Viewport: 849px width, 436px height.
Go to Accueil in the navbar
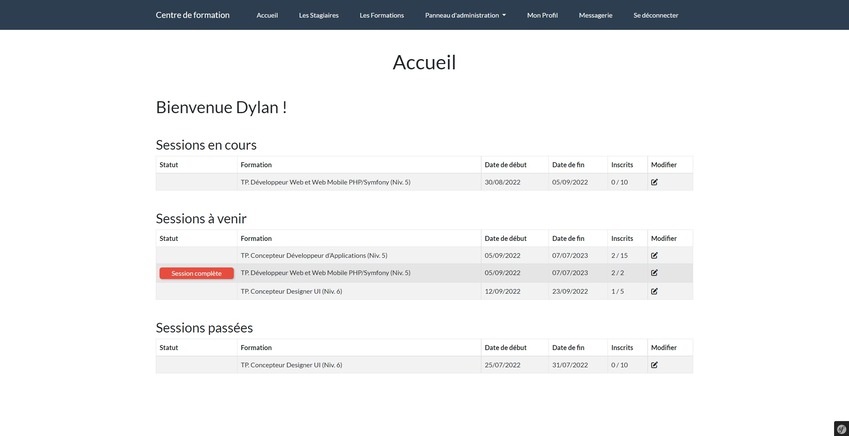tap(267, 15)
